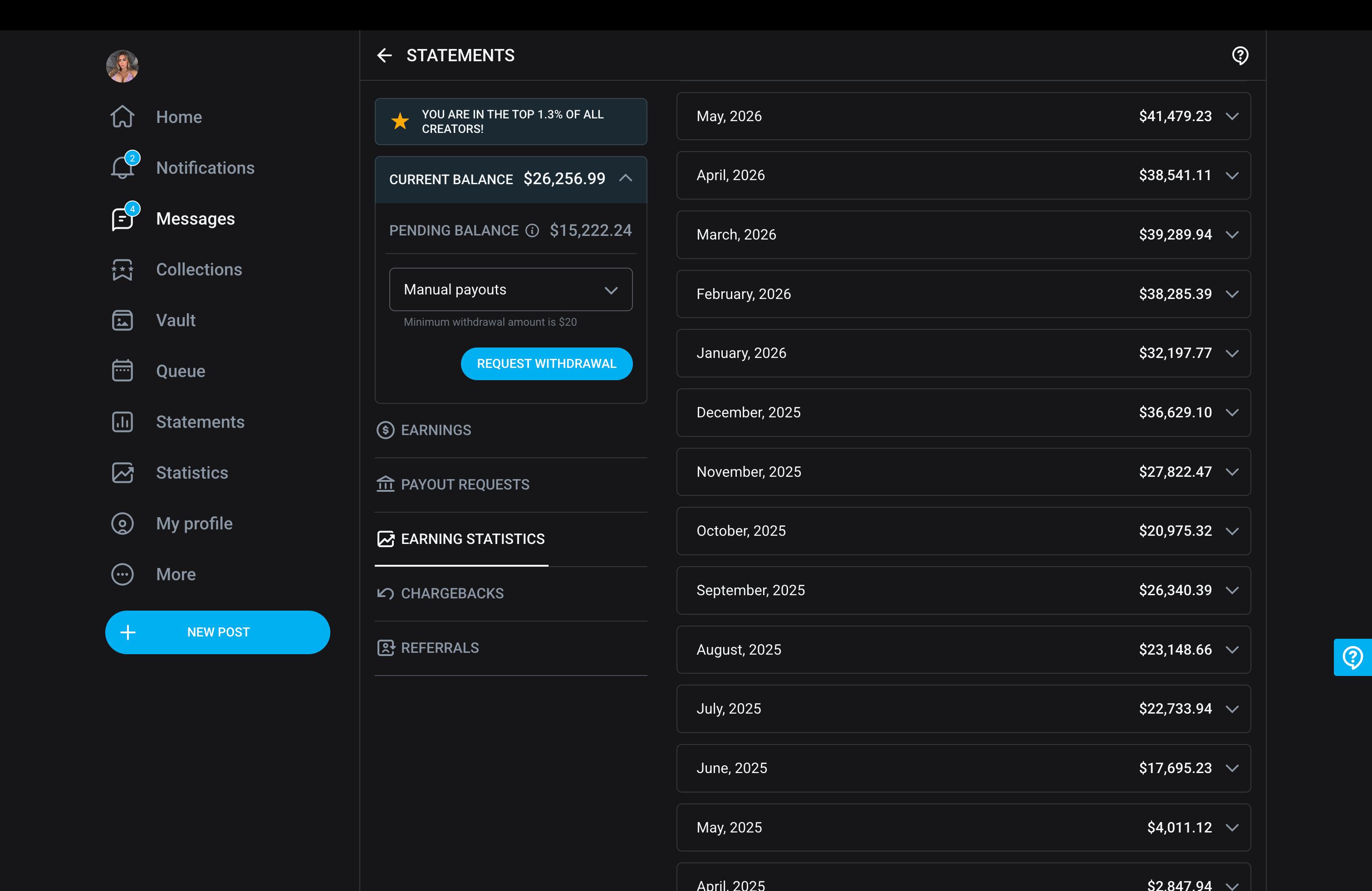This screenshot has width=1372, height=891.
Task: Click profile avatar picture
Action: click(122, 66)
